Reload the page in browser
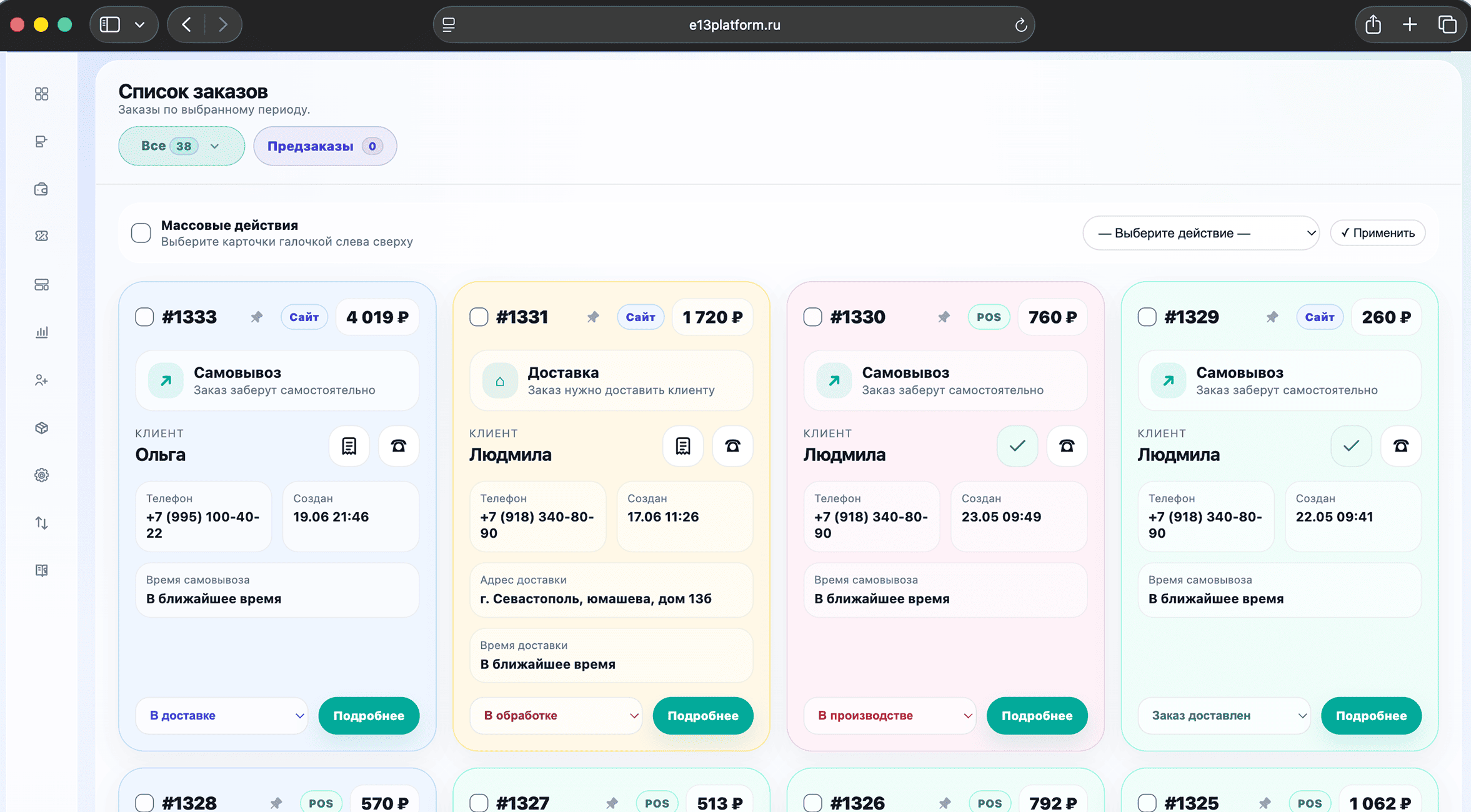Viewport: 1471px width, 812px height. click(1020, 25)
